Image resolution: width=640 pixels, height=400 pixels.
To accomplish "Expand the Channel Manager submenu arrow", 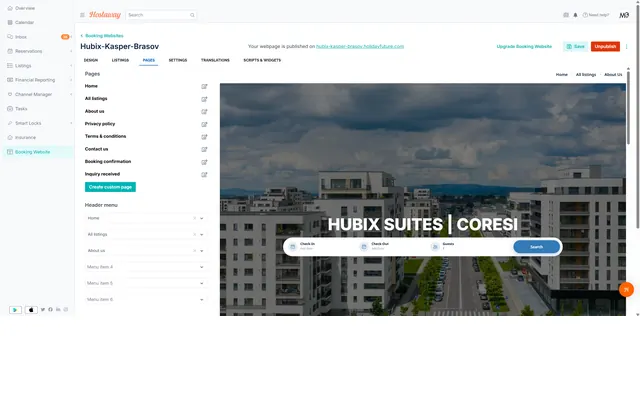I will 71,94.
